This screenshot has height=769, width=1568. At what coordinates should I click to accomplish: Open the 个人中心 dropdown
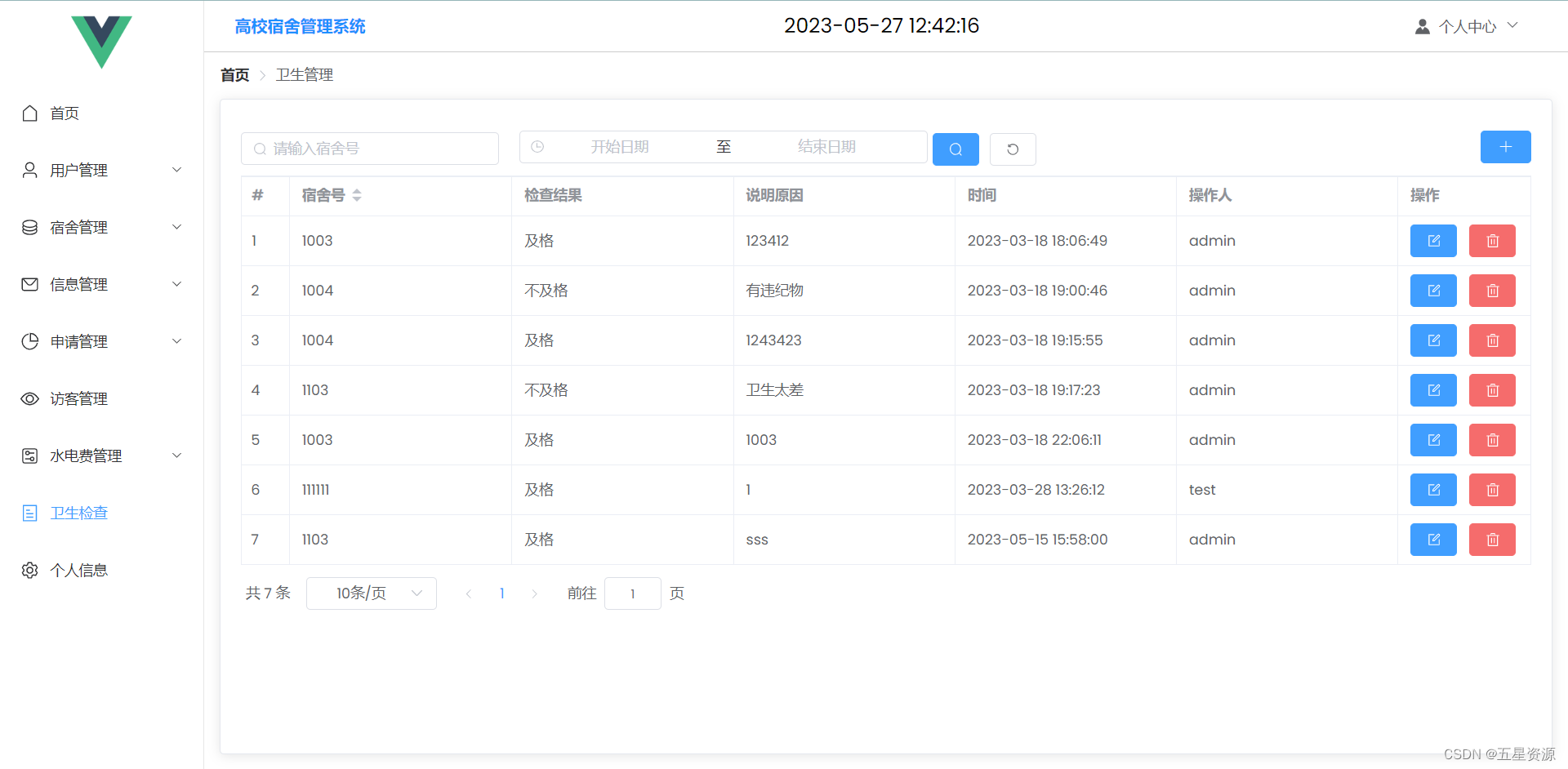1467,26
